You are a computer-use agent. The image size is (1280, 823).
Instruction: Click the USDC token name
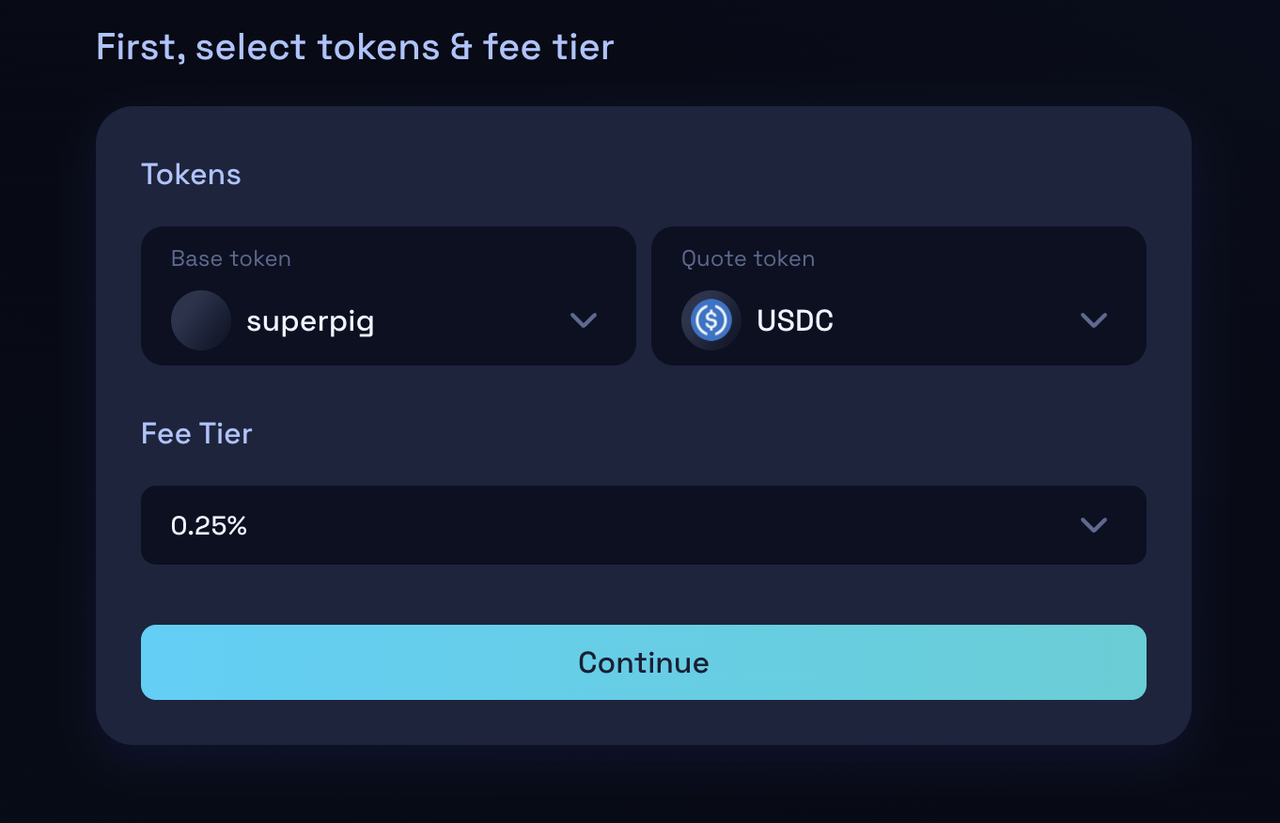point(795,320)
